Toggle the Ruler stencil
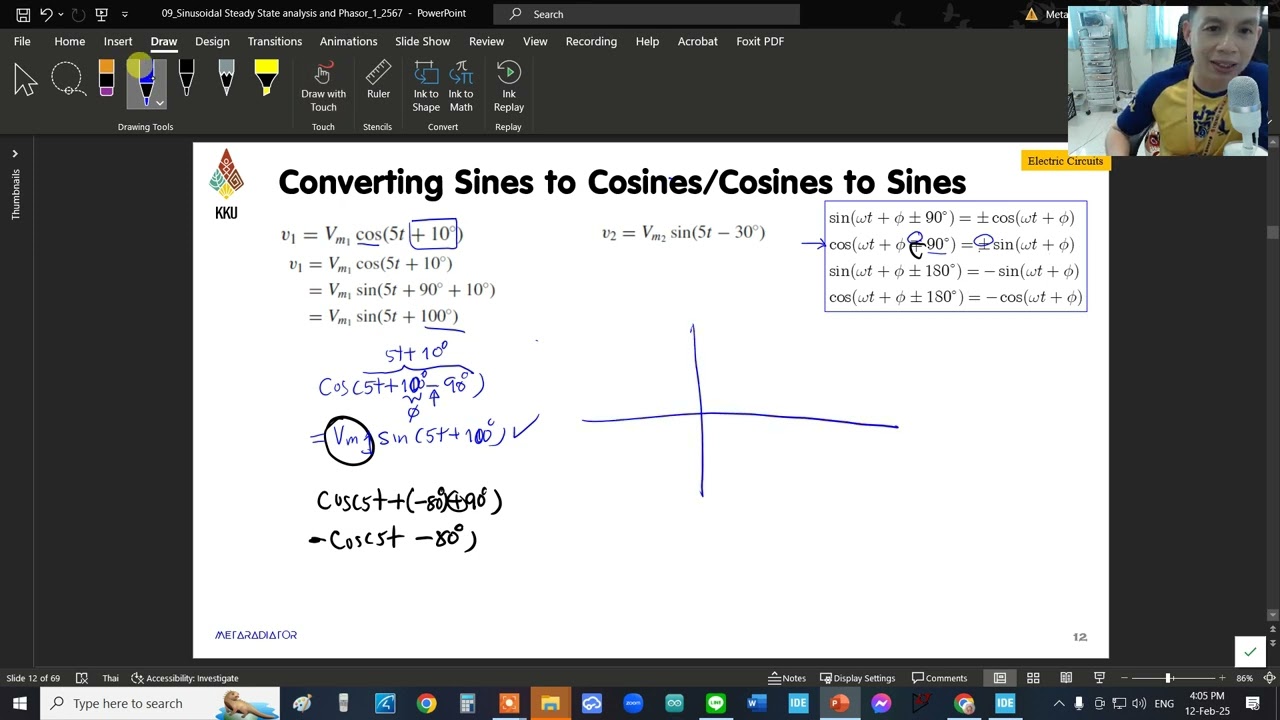The height and width of the screenshot is (720, 1280). 378,81
